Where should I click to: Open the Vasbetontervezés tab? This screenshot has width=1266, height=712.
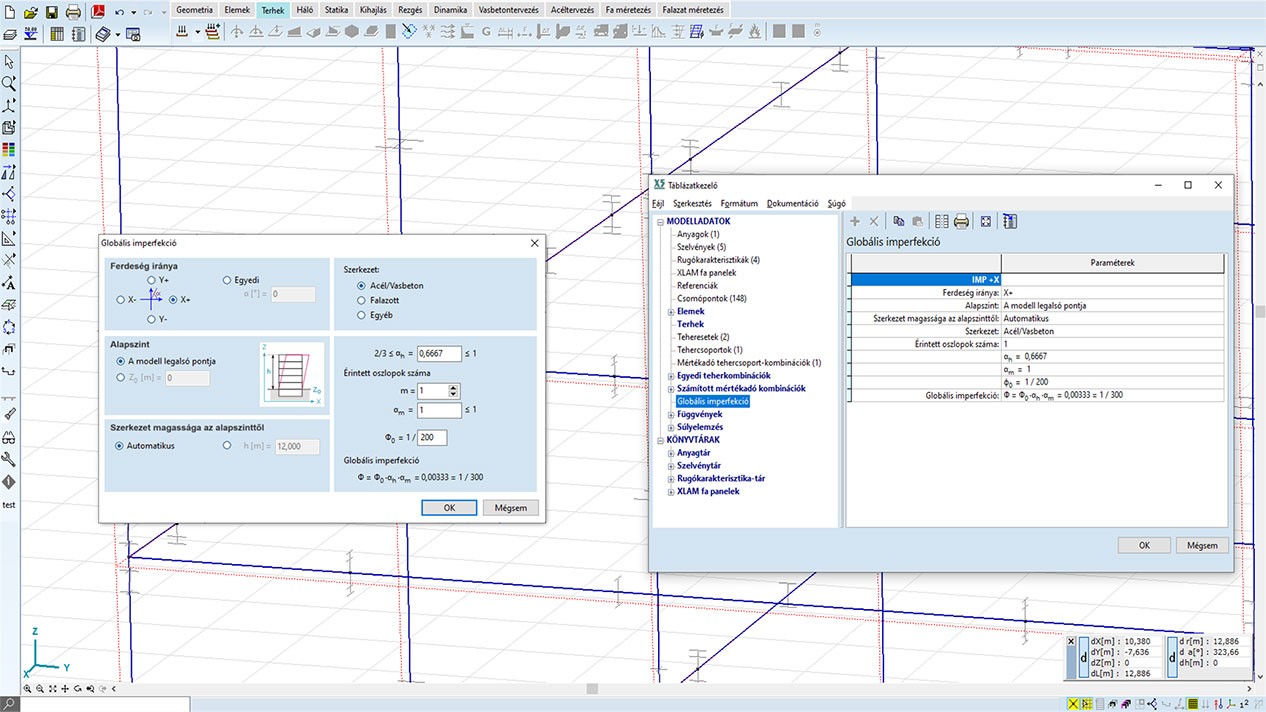509,10
